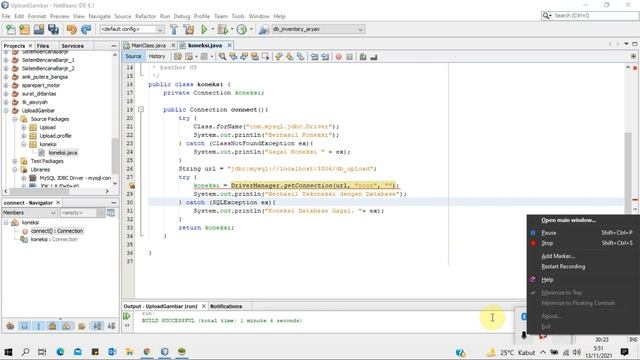Screen dimensions: 640x360
Task: Choose Add Marker in recorder menu
Action: 558,256
